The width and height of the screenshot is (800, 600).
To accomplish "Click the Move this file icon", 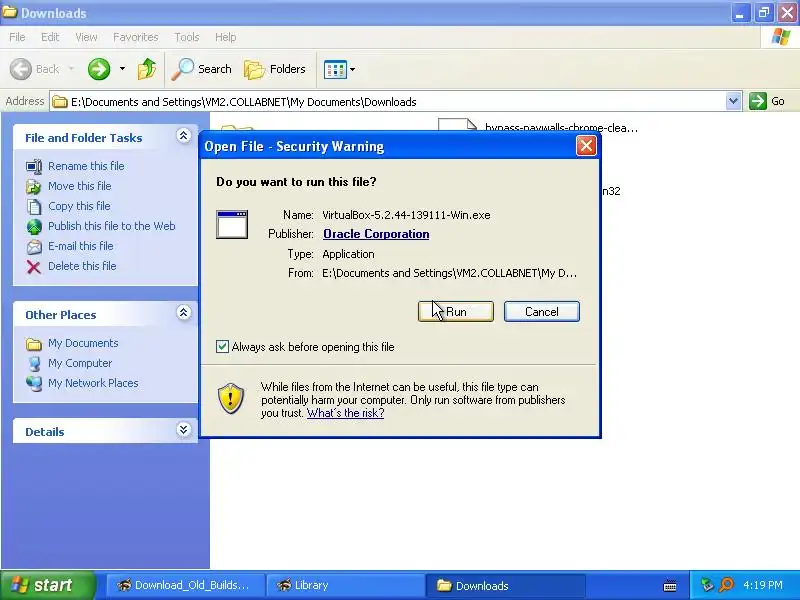I will pos(34,186).
